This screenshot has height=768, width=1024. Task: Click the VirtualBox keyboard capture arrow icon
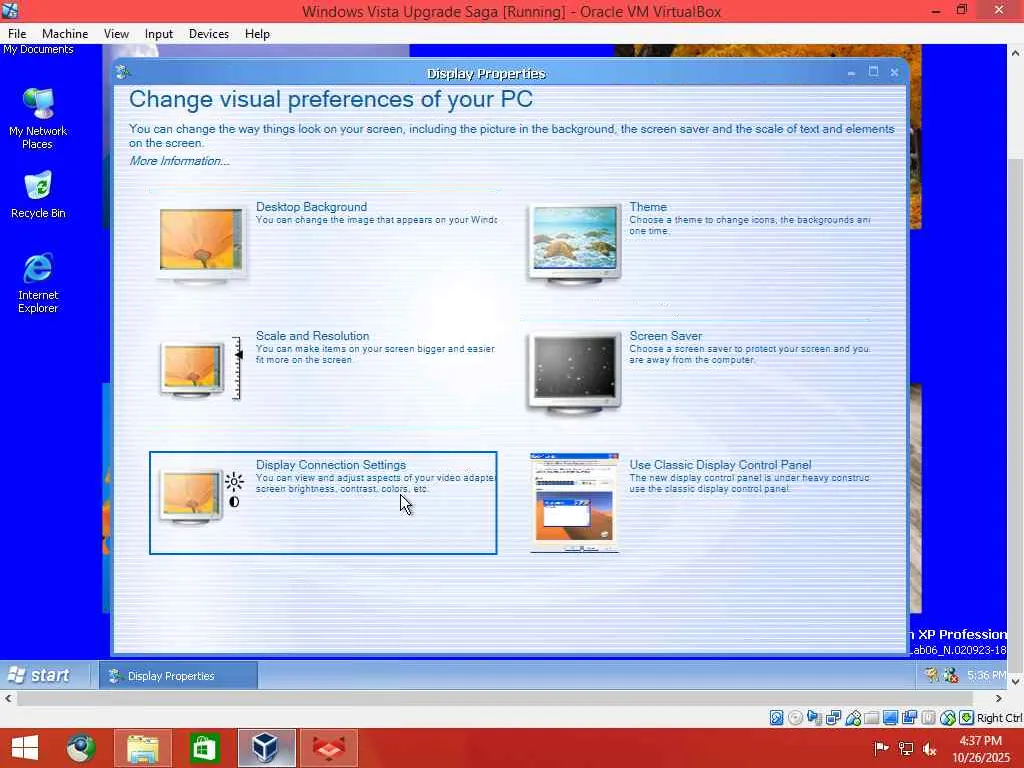(967, 718)
